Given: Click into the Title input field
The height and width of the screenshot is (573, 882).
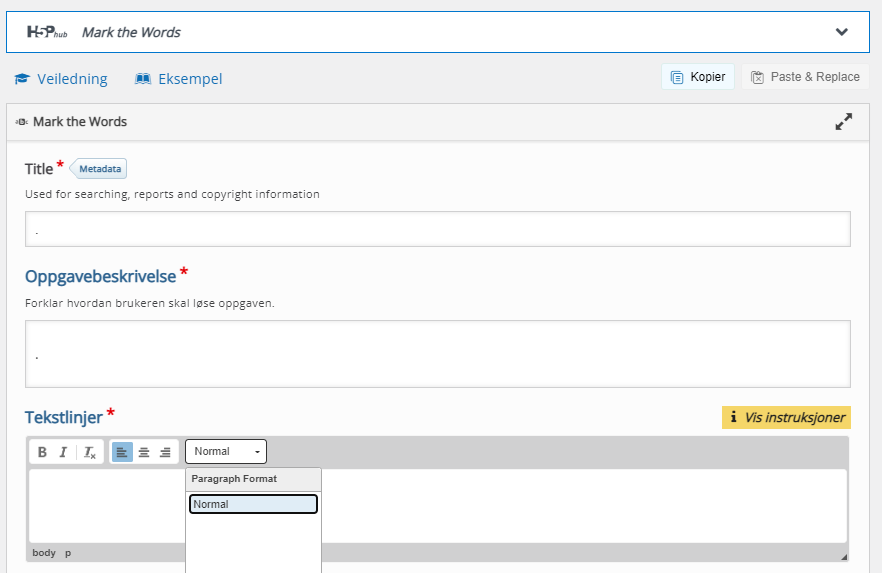Looking at the screenshot, I should [x=438, y=229].
